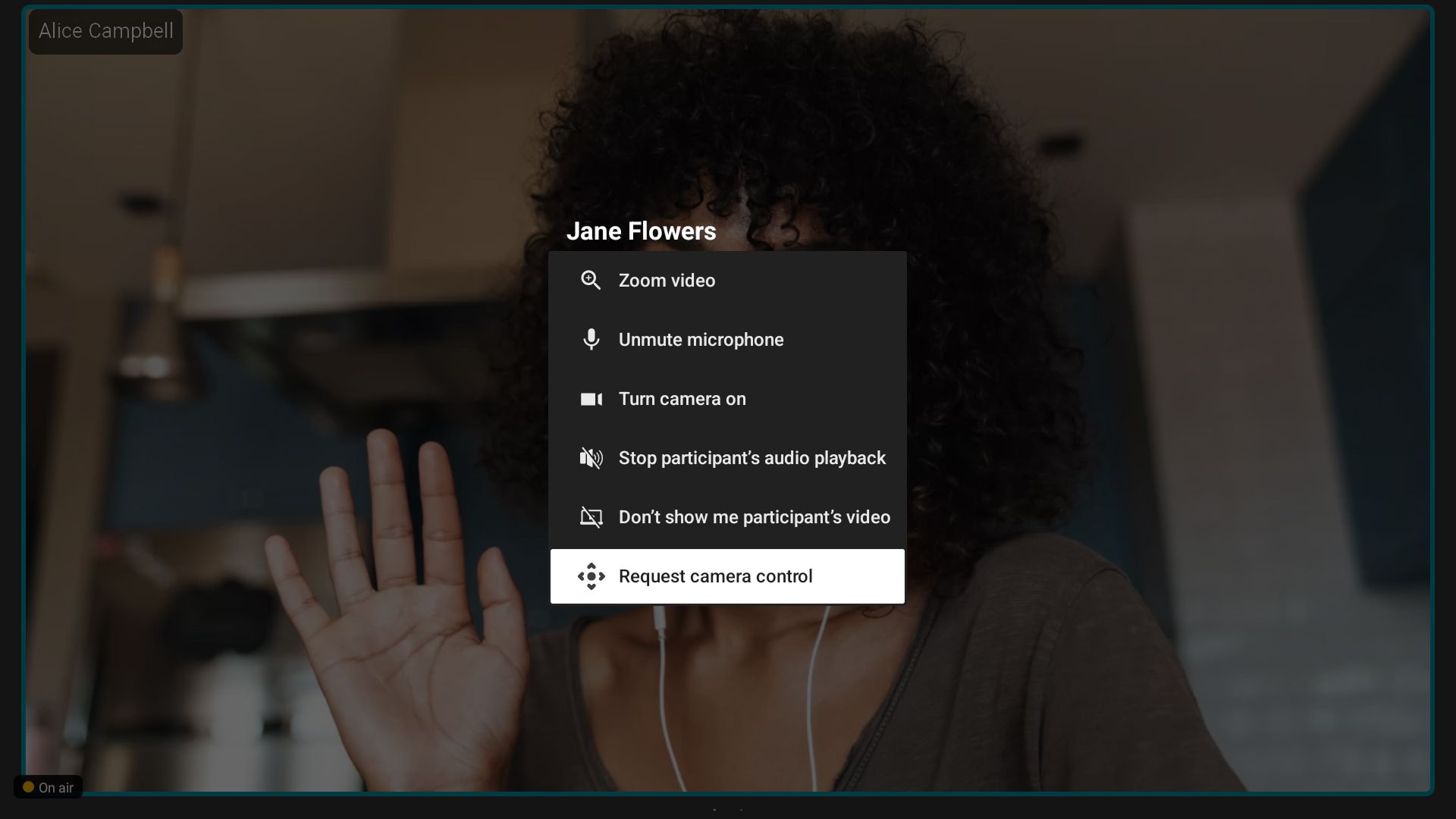Select Zoom video menu entry
This screenshot has width=1456, height=819.
pos(727,281)
